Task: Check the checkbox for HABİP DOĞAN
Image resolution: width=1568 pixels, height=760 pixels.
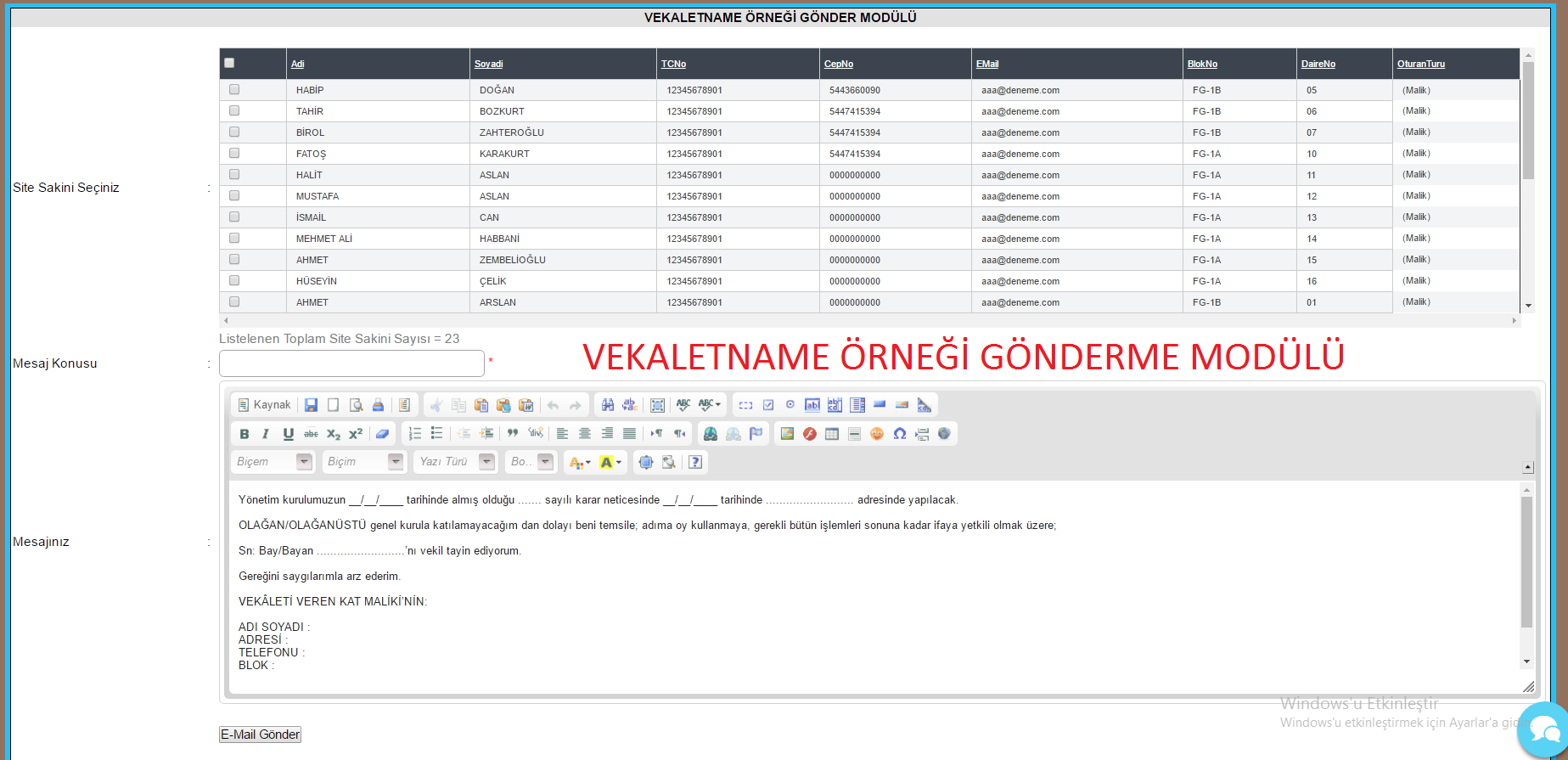Action: 234,89
